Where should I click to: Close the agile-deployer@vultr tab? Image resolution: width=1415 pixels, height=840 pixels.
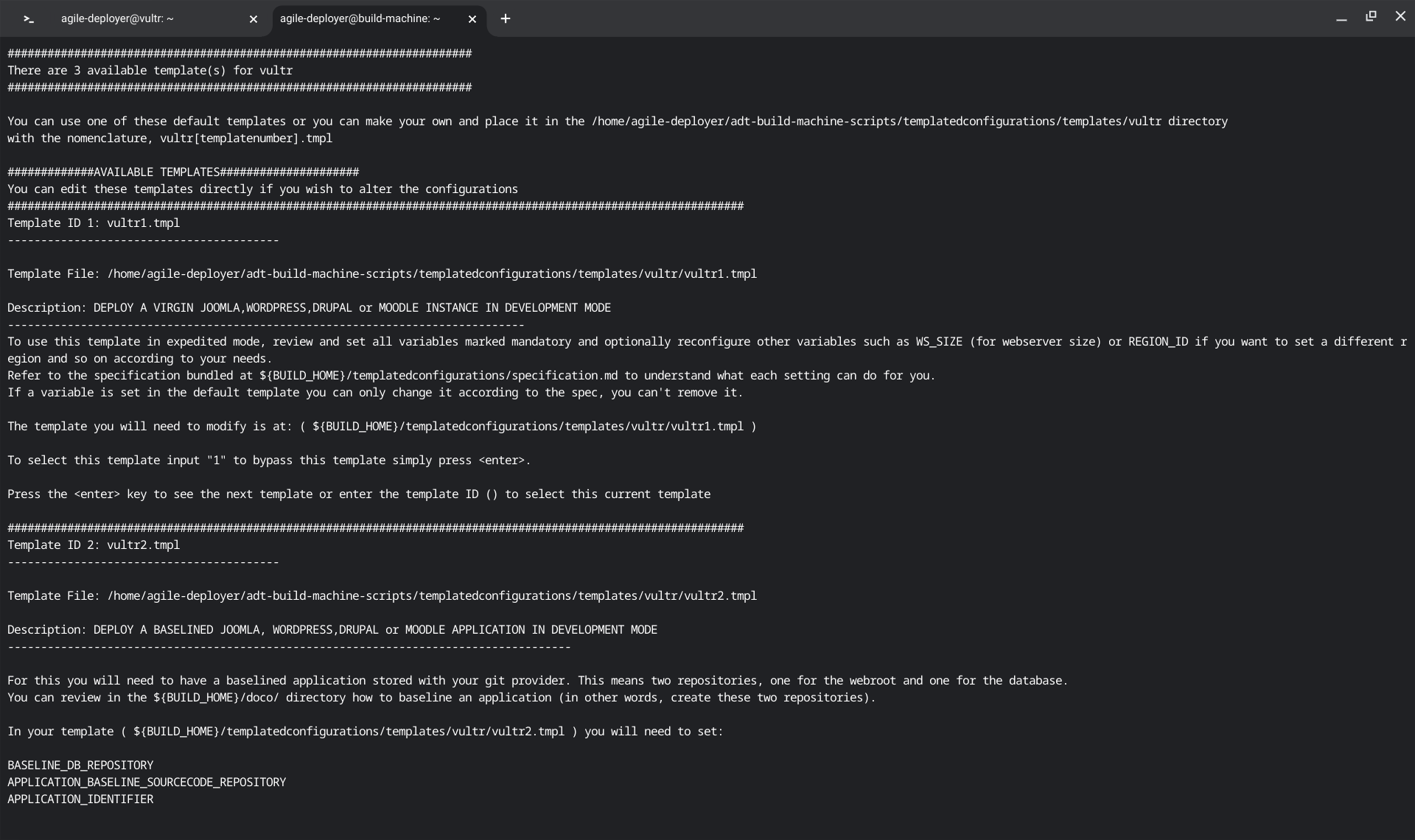point(254,19)
